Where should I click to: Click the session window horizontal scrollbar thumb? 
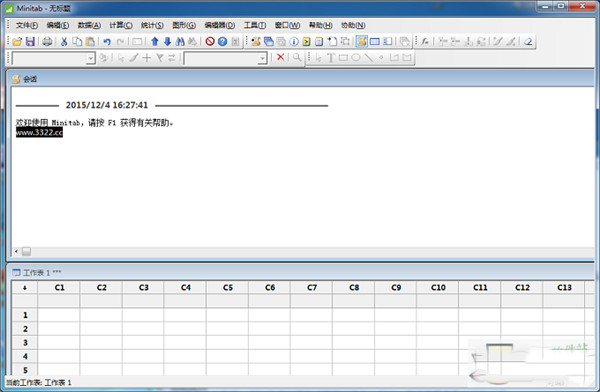(26, 252)
